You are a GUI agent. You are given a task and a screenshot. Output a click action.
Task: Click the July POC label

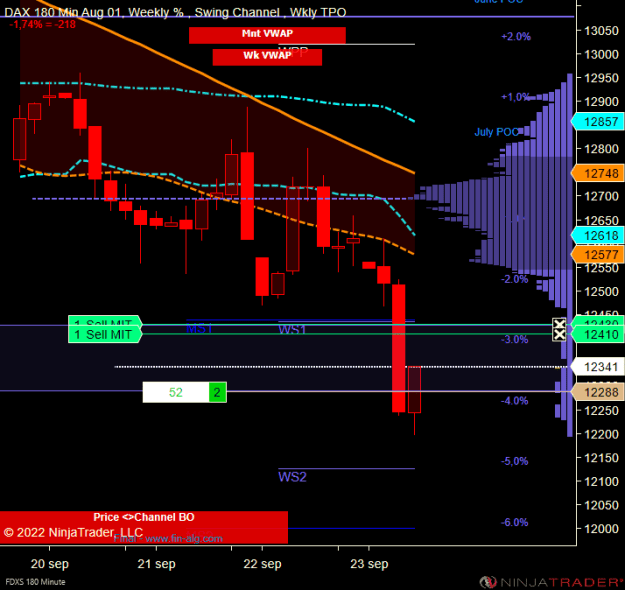[x=497, y=132]
